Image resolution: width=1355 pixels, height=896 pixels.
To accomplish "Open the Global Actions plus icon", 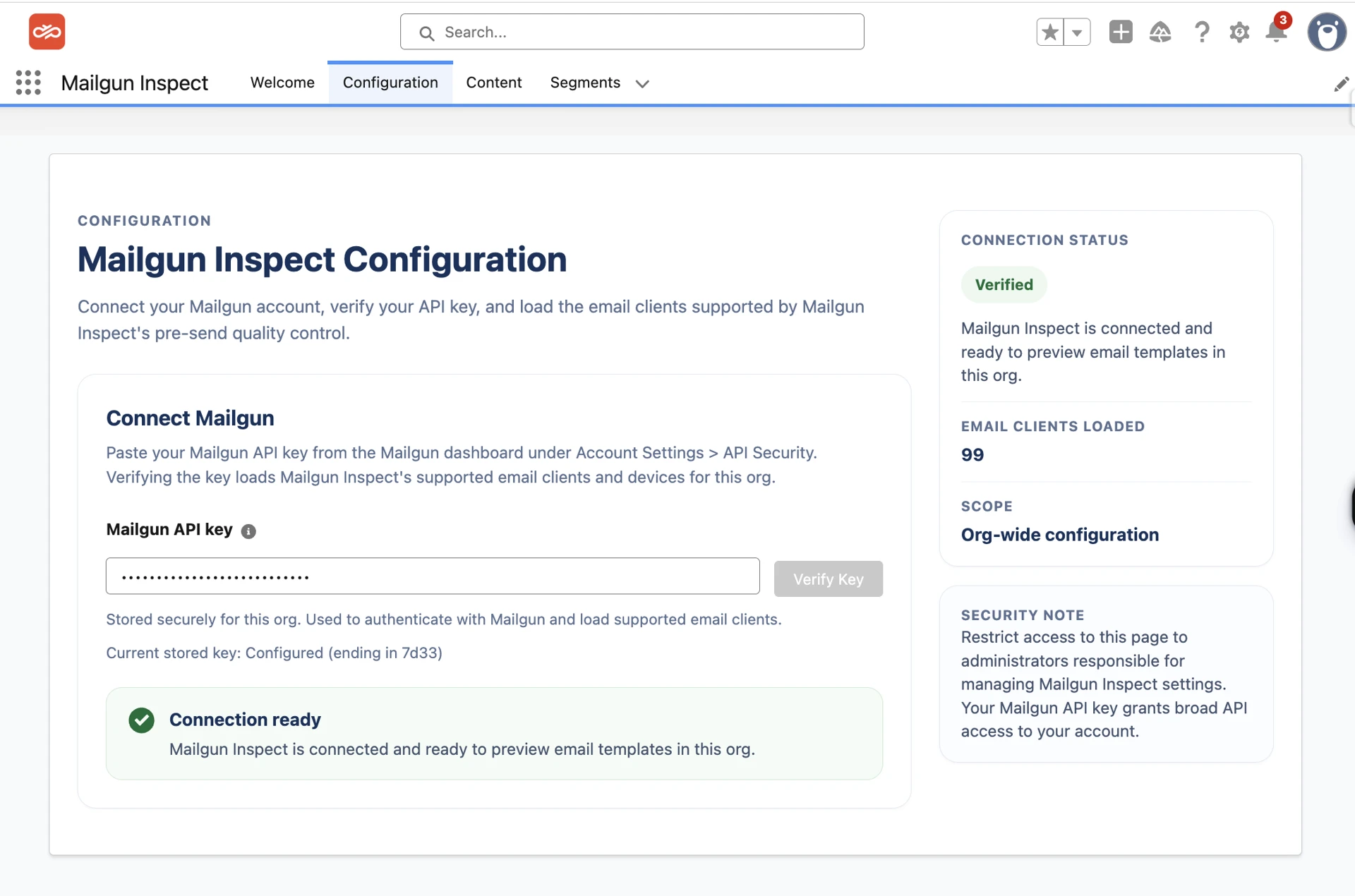I will tap(1121, 32).
